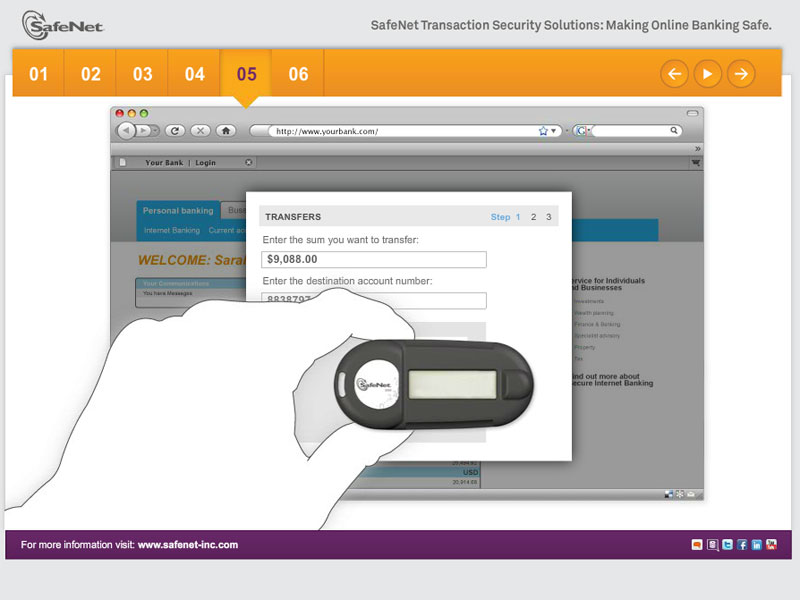The width and height of the screenshot is (800, 600).
Task: Click the WELCOME heading on bank page
Action: point(191,260)
